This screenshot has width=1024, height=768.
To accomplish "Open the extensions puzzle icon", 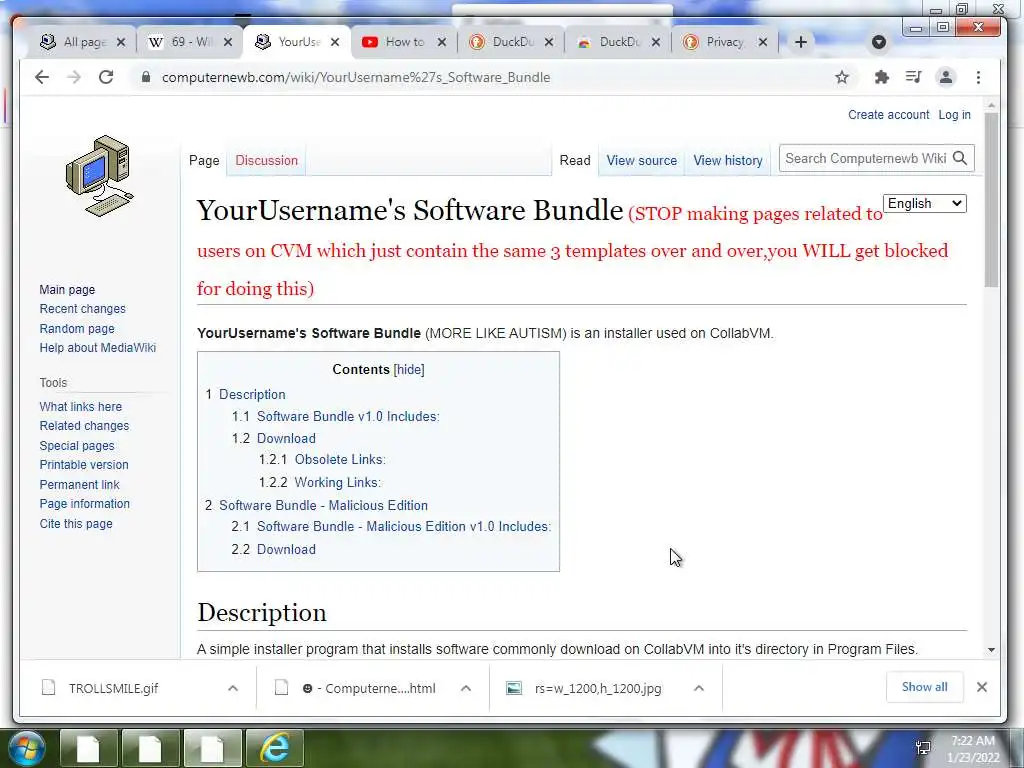I will pos(881,77).
